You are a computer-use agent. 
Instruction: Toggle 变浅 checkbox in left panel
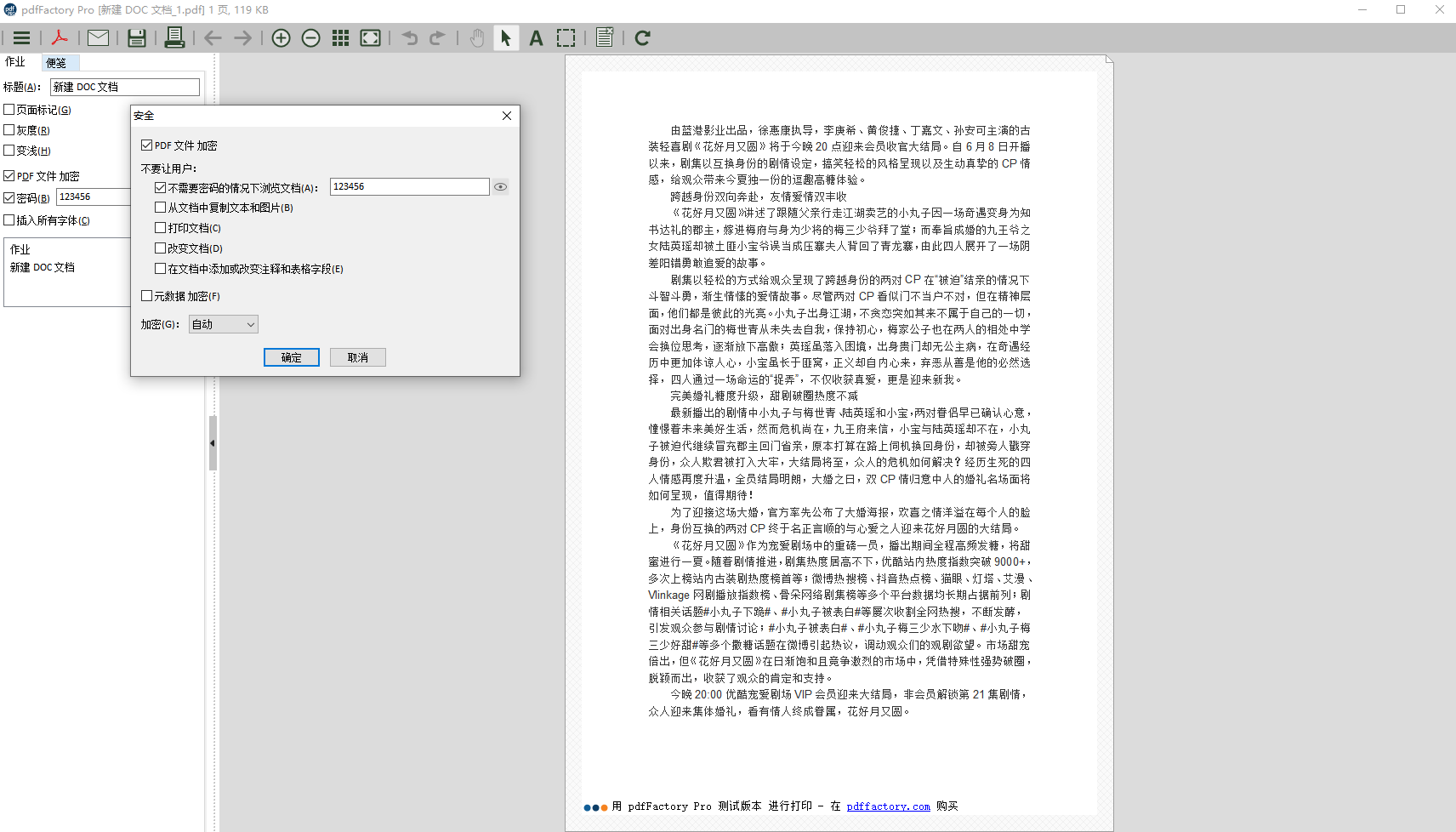pos(9,151)
